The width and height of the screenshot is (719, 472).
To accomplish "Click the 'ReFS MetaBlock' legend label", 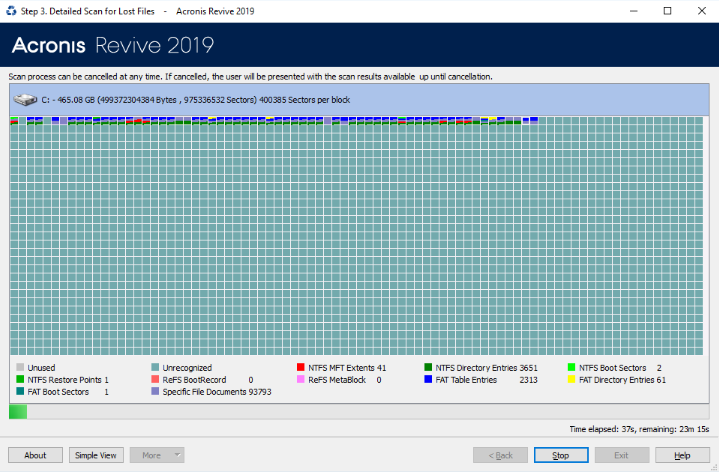I will [337, 380].
